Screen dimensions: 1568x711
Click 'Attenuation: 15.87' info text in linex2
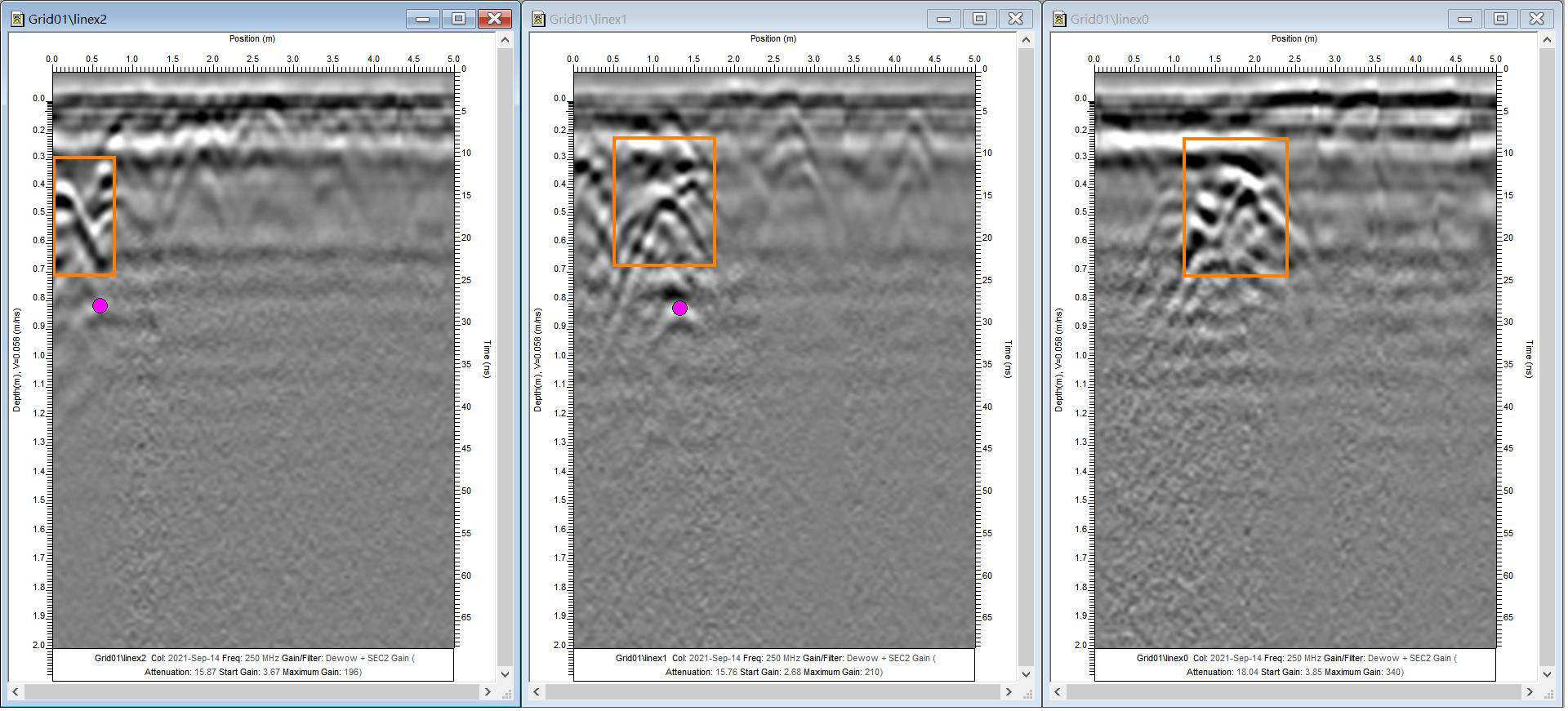pyautogui.click(x=180, y=673)
